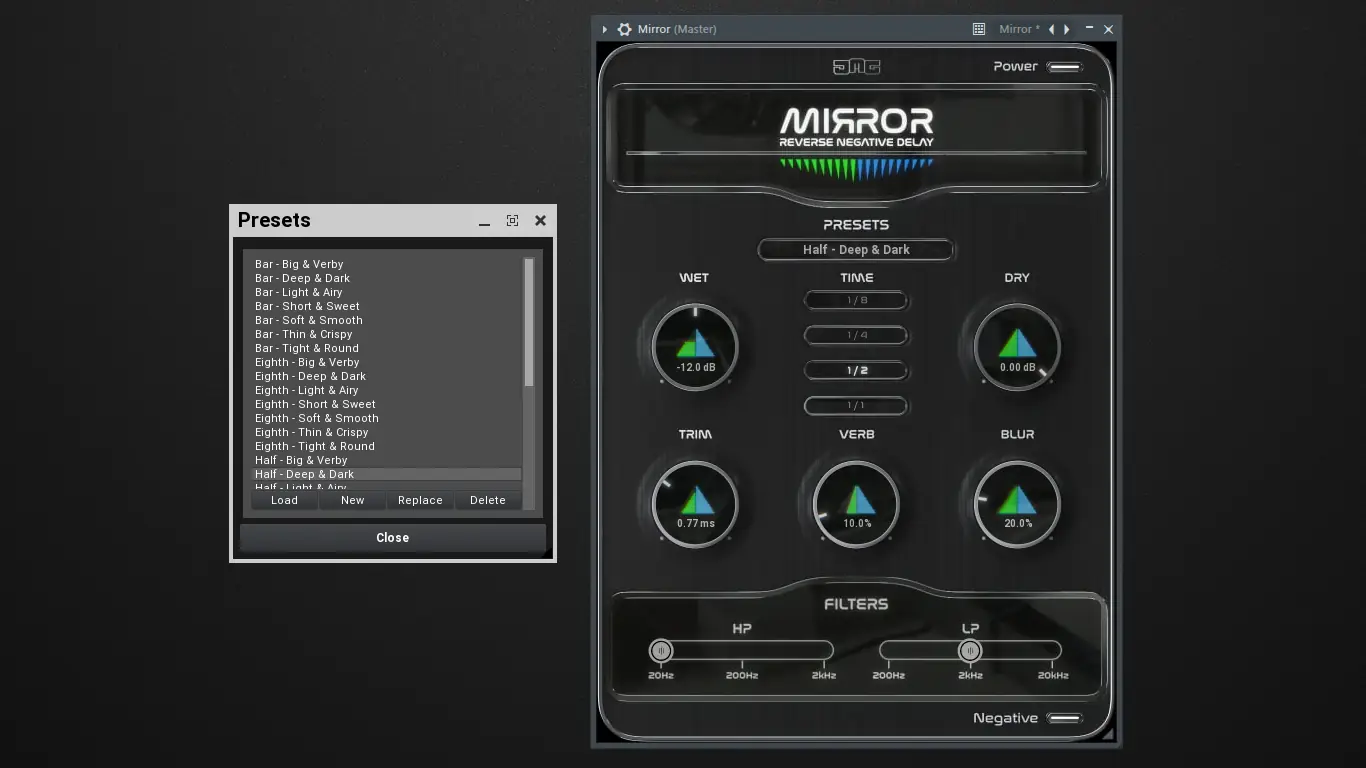
Task: Open the preset grid selector icon
Action: [979, 30]
